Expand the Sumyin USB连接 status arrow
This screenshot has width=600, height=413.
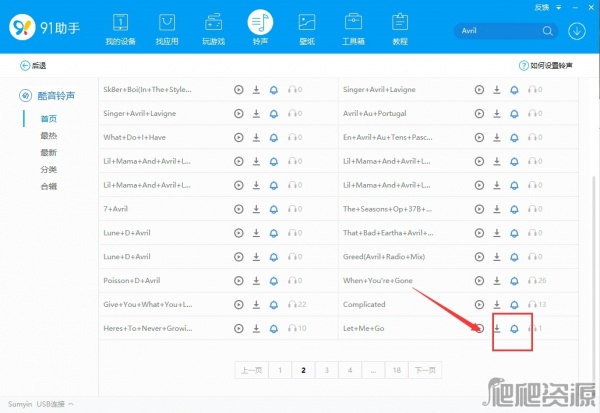[x=71, y=404]
